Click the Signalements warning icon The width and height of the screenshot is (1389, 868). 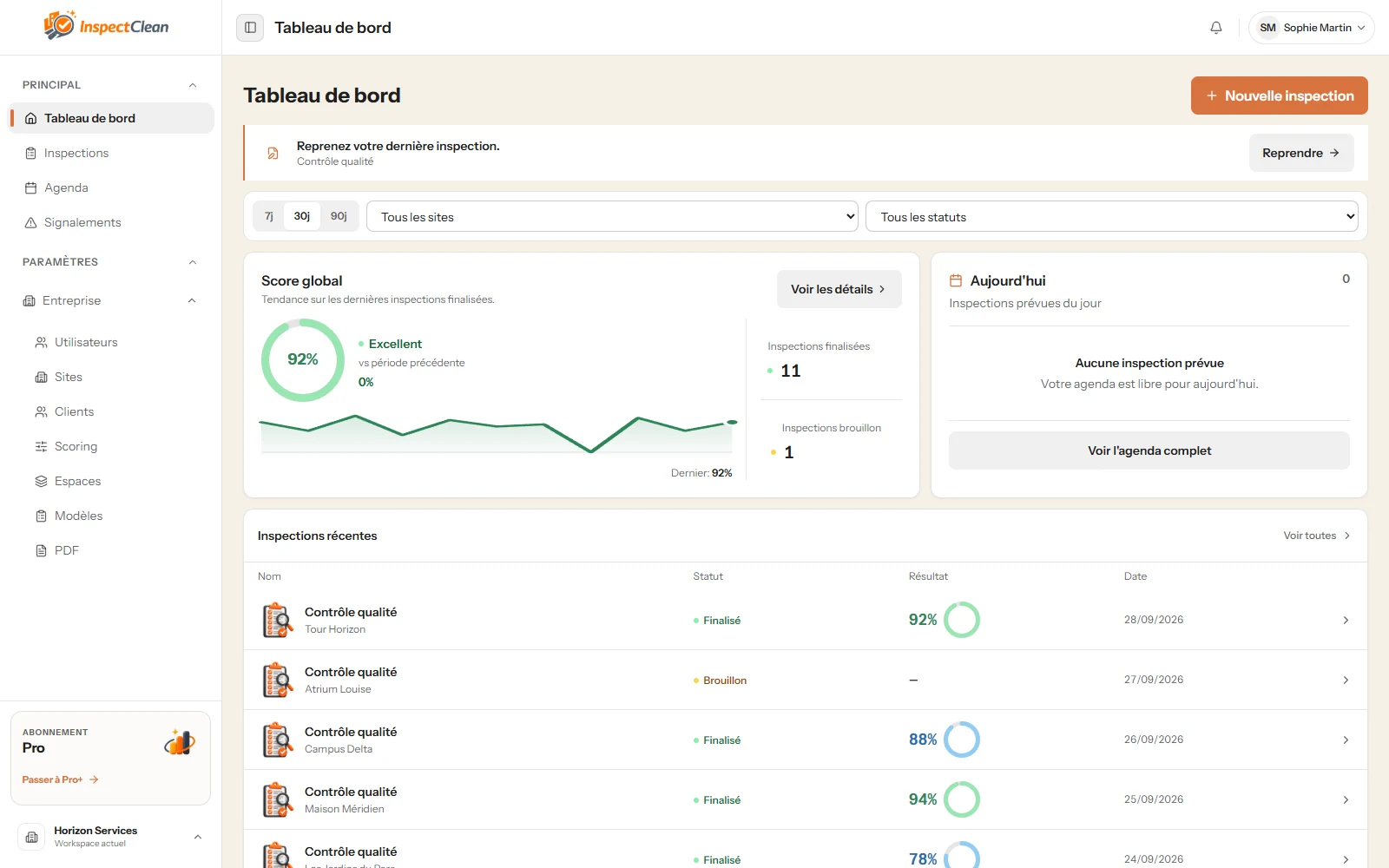tap(31, 222)
